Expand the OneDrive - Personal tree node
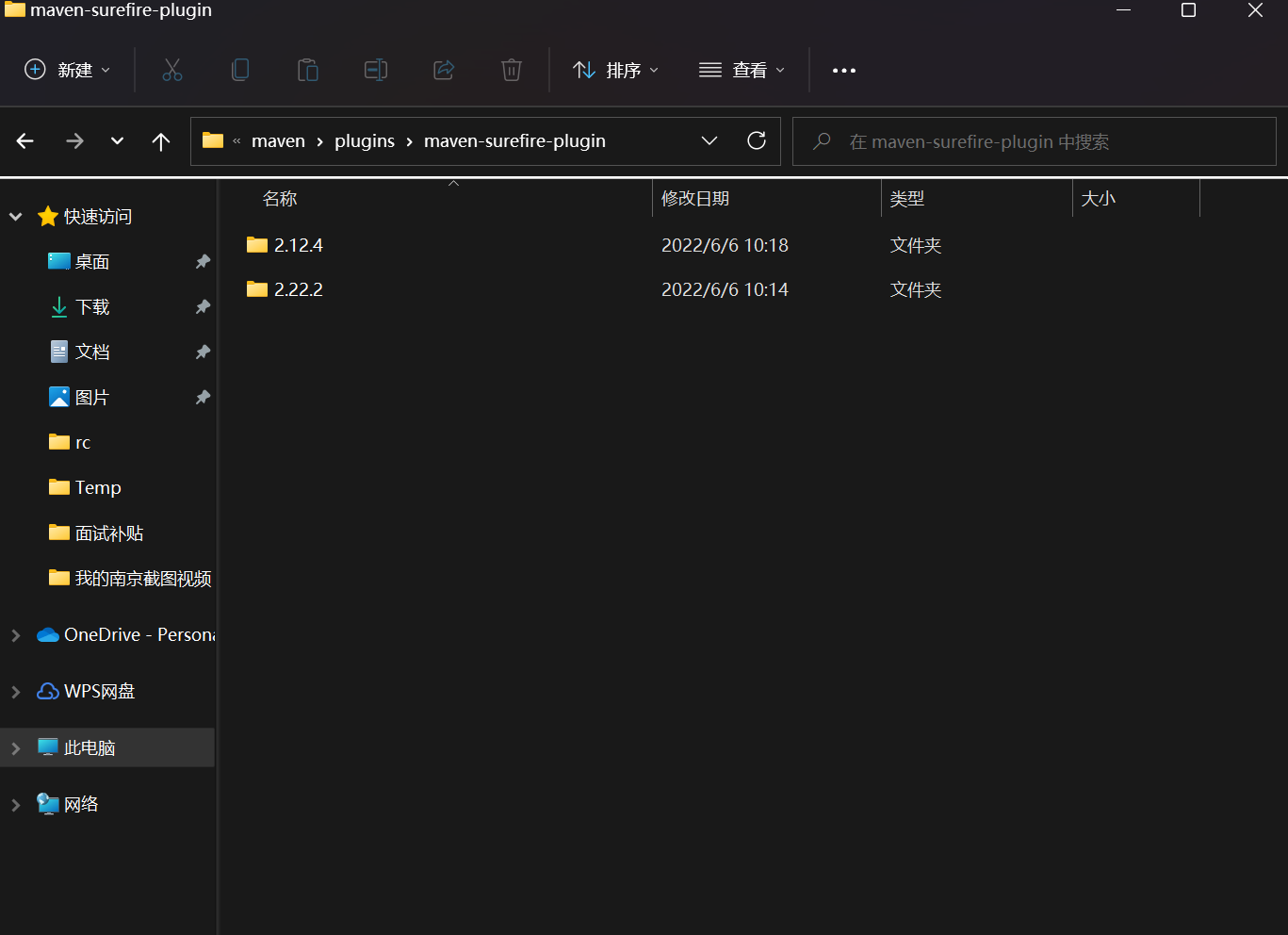The height and width of the screenshot is (935, 1288). [x=15, y=634]
